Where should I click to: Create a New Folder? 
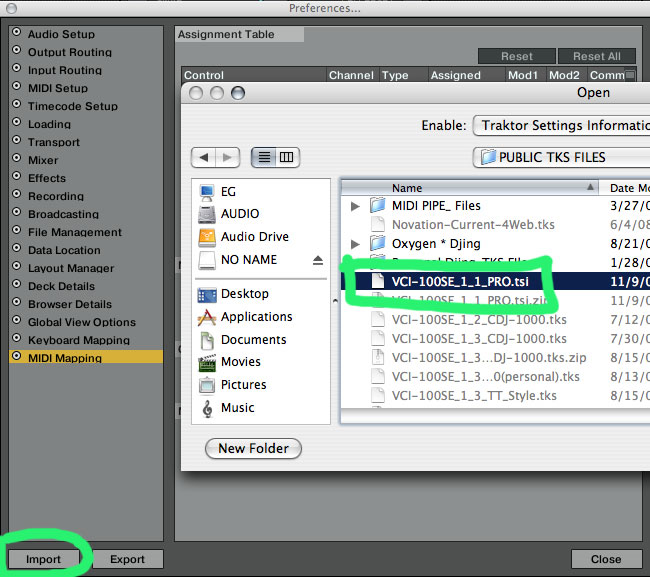pos(253,448)
